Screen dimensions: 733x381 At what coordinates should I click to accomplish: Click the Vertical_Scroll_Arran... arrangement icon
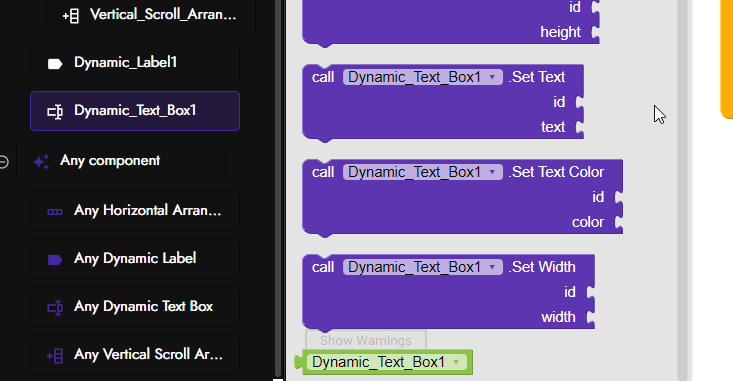coord(71,16)
